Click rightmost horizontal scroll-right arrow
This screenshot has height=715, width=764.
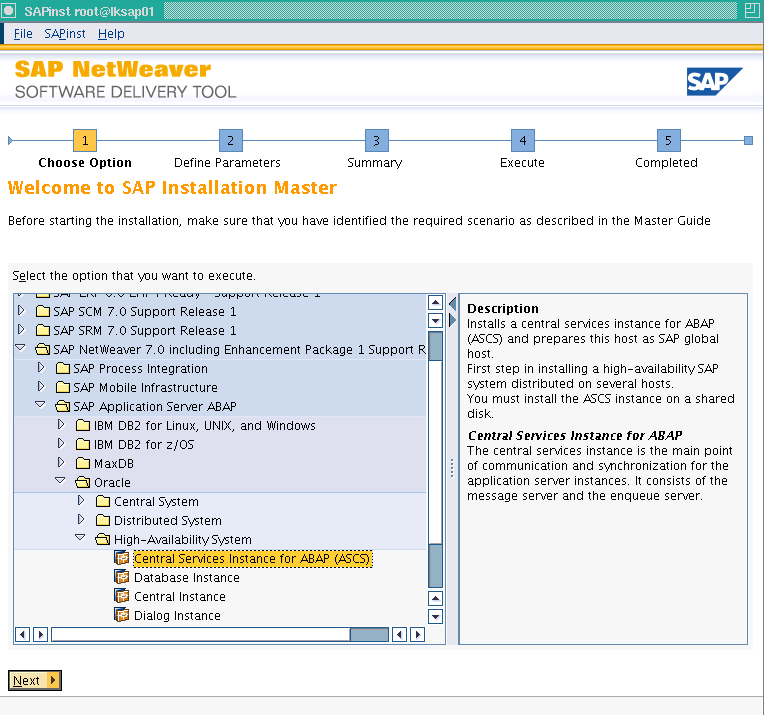coord(418,634)
